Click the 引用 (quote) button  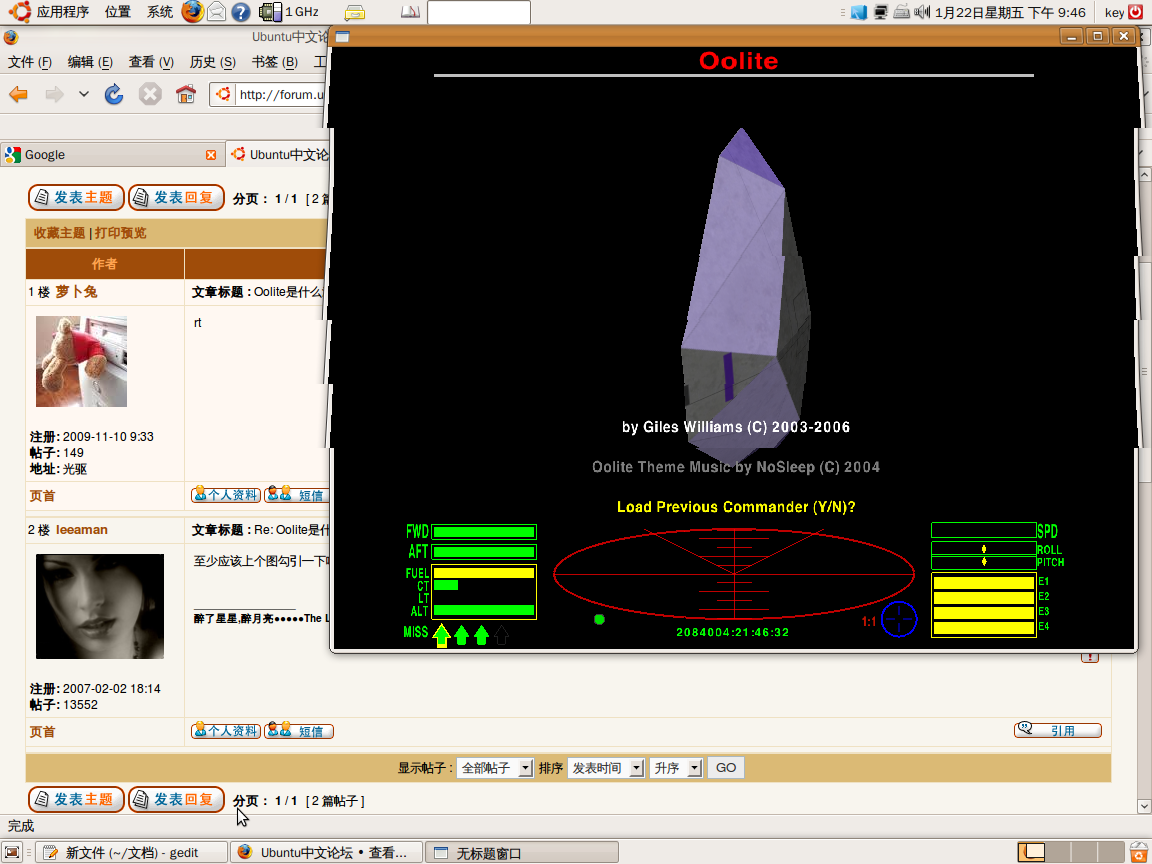pyautogui.click(x=1058, y=730)
